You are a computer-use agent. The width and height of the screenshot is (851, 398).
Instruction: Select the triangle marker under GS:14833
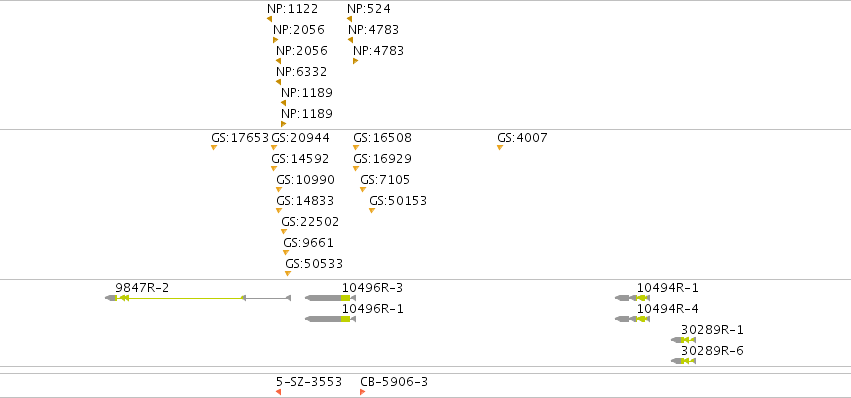[279, 211]
